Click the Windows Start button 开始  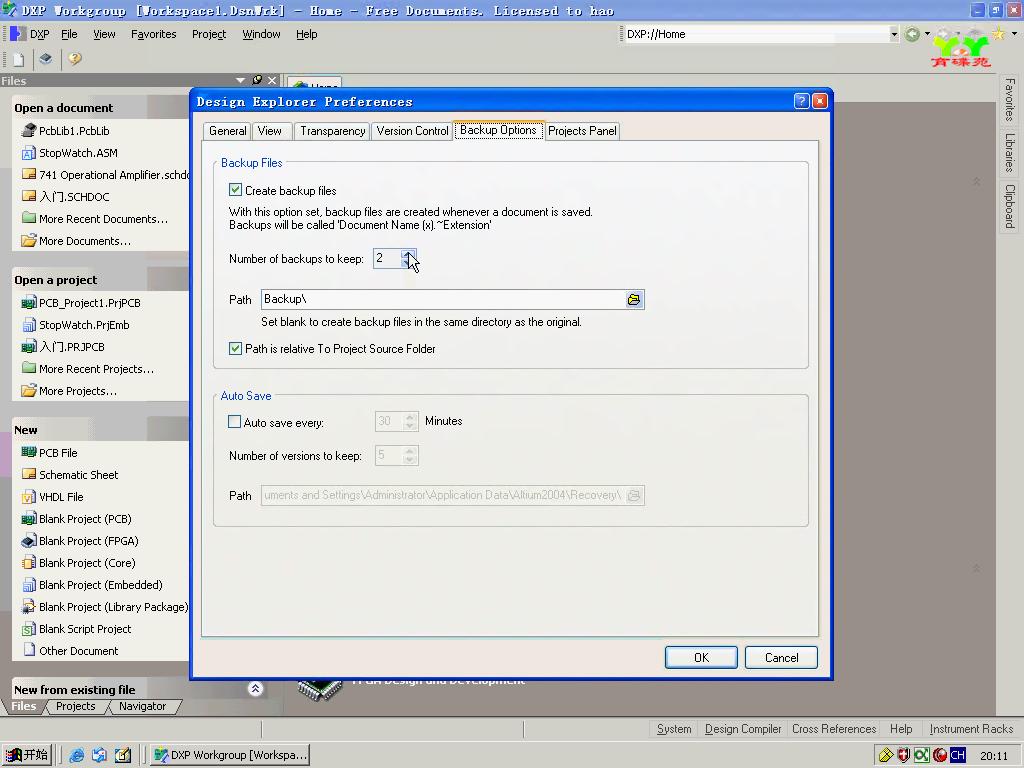[27, 755]
